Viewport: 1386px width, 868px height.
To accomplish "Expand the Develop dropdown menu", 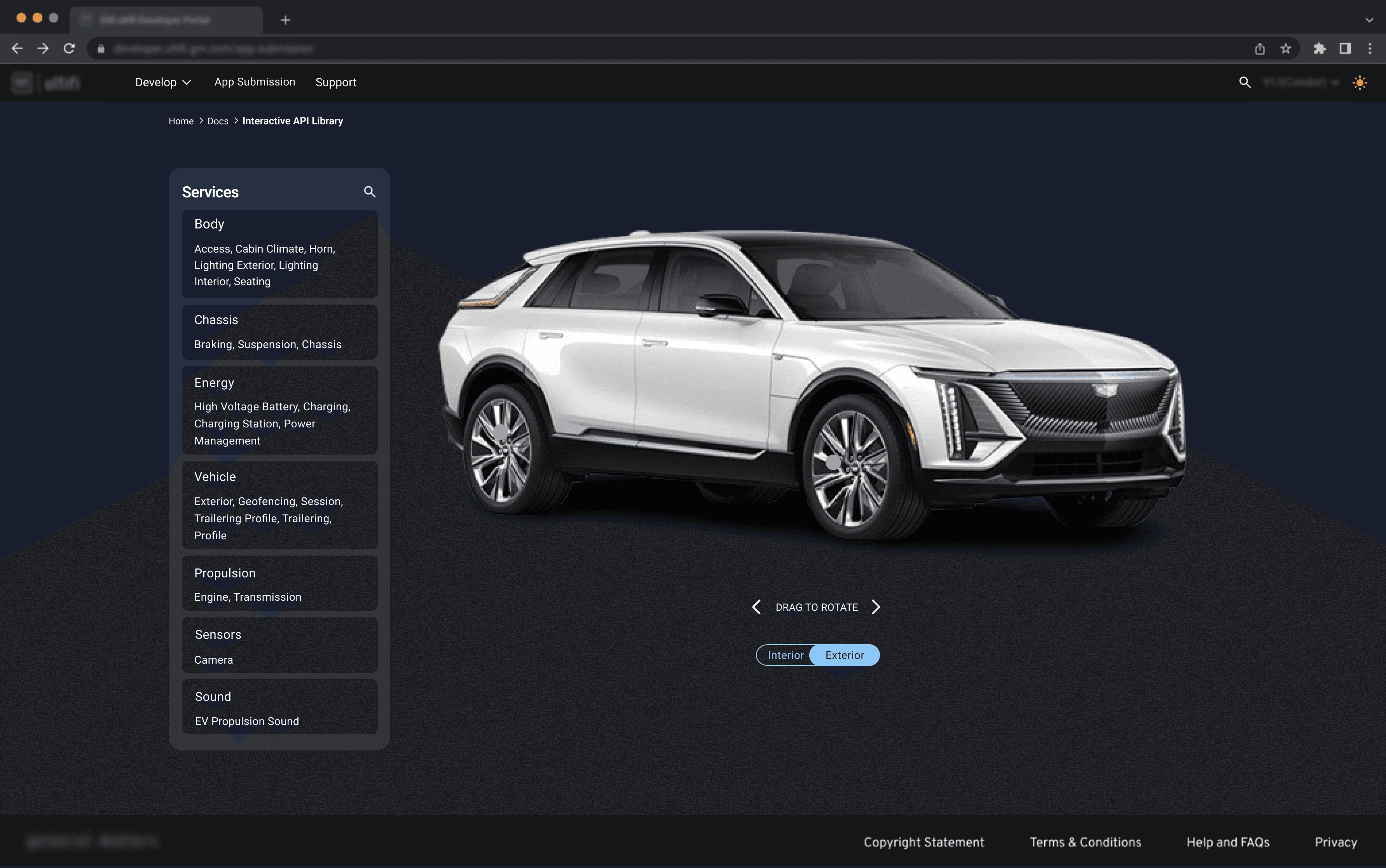I will pos(162,82).
